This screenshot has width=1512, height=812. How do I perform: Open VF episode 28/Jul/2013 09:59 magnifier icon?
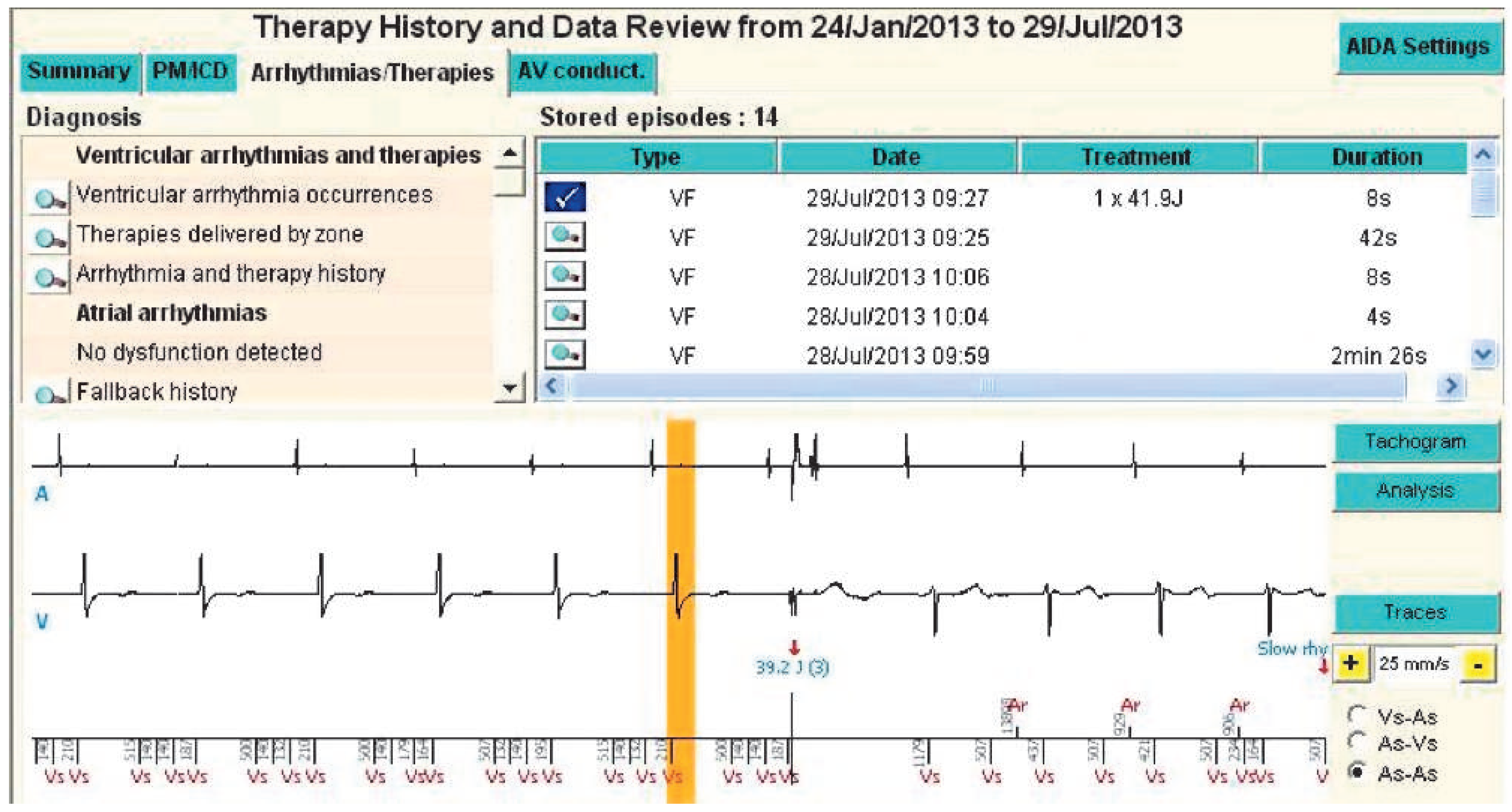point(564,354)
